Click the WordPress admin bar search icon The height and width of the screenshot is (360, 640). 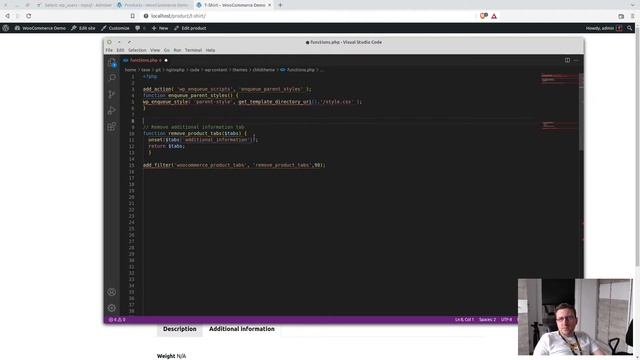630,28
